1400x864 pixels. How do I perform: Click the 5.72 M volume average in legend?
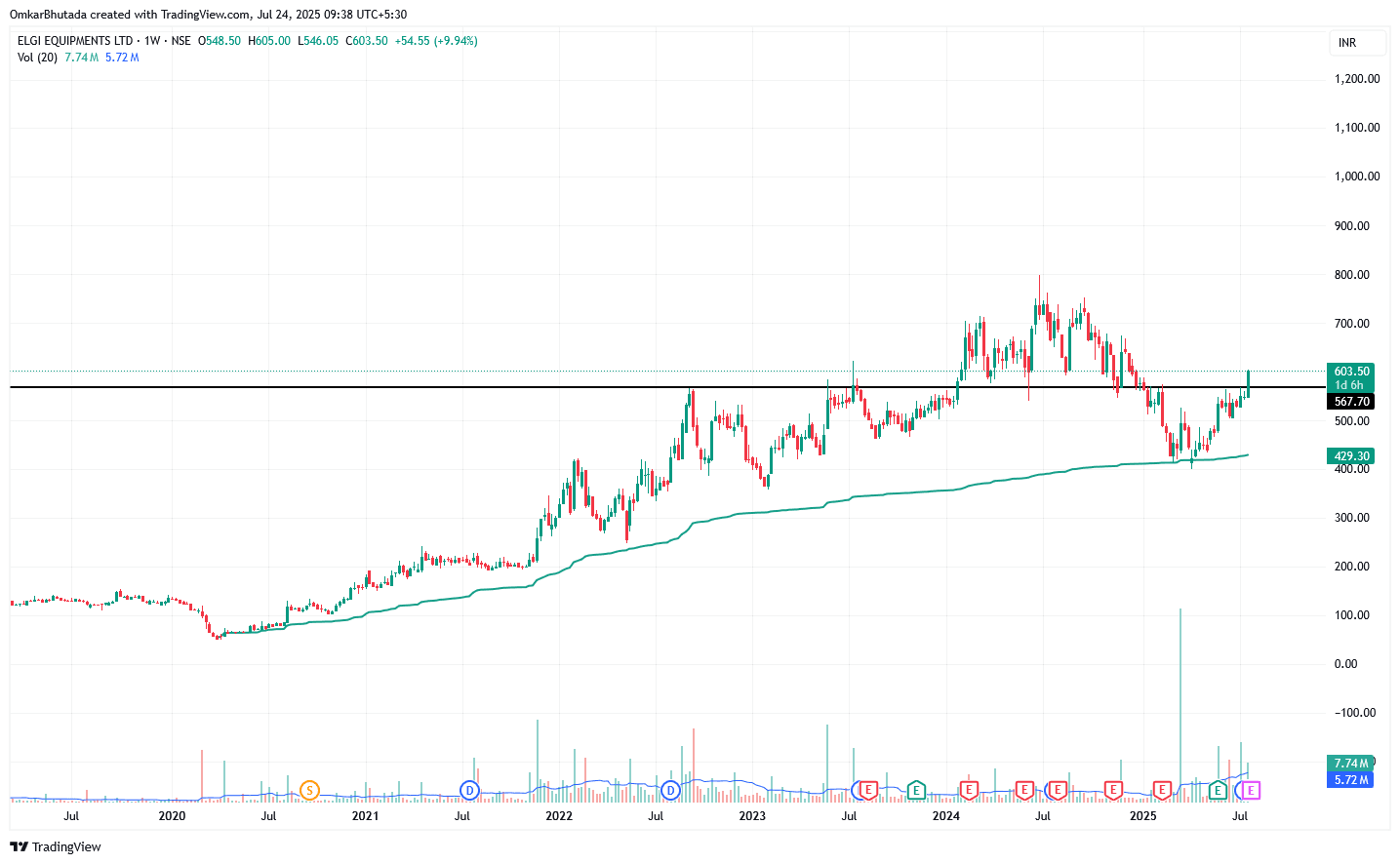tap(122, 58)
